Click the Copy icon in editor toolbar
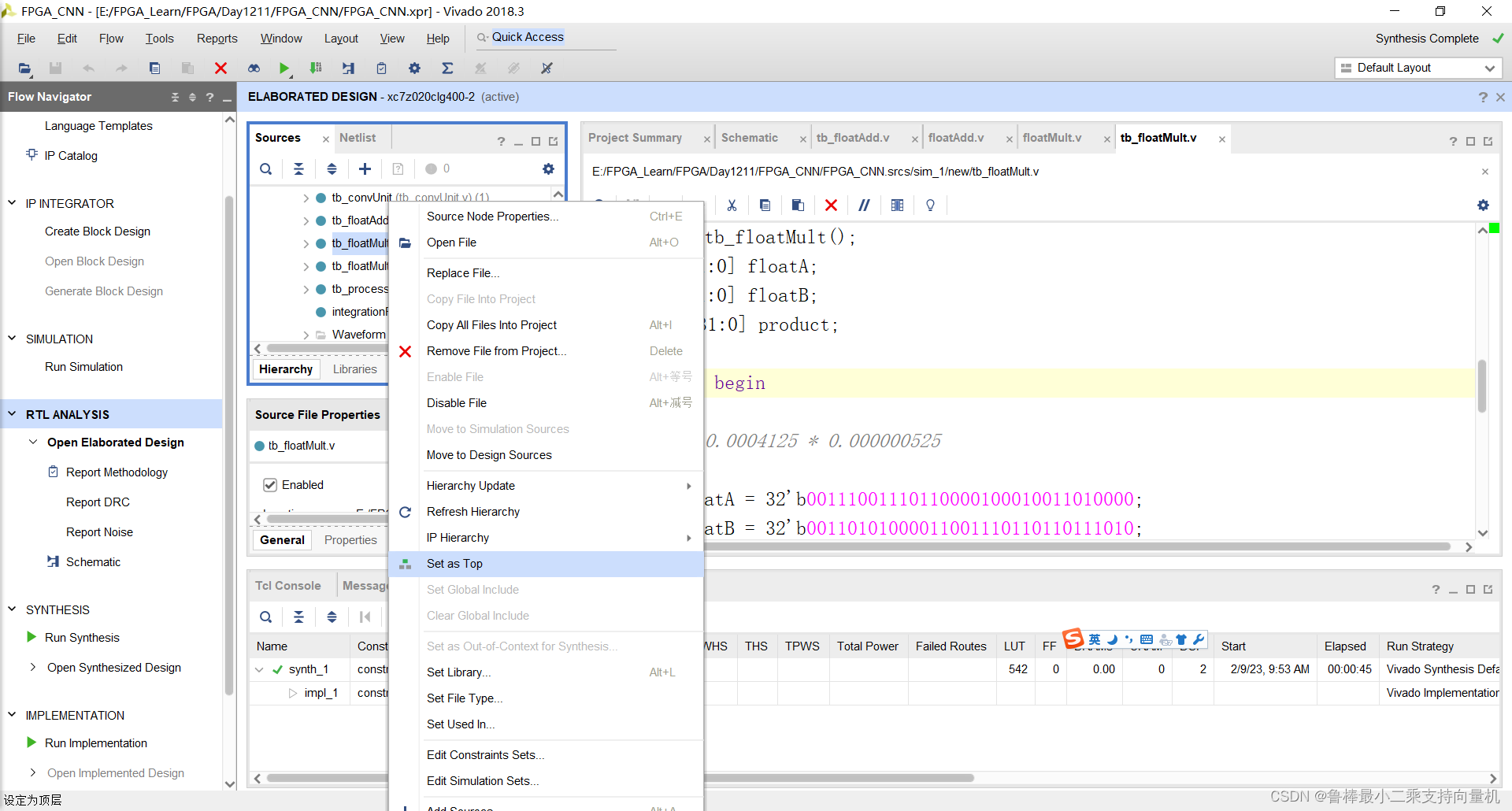1512x811 pixels. [765, 206]
